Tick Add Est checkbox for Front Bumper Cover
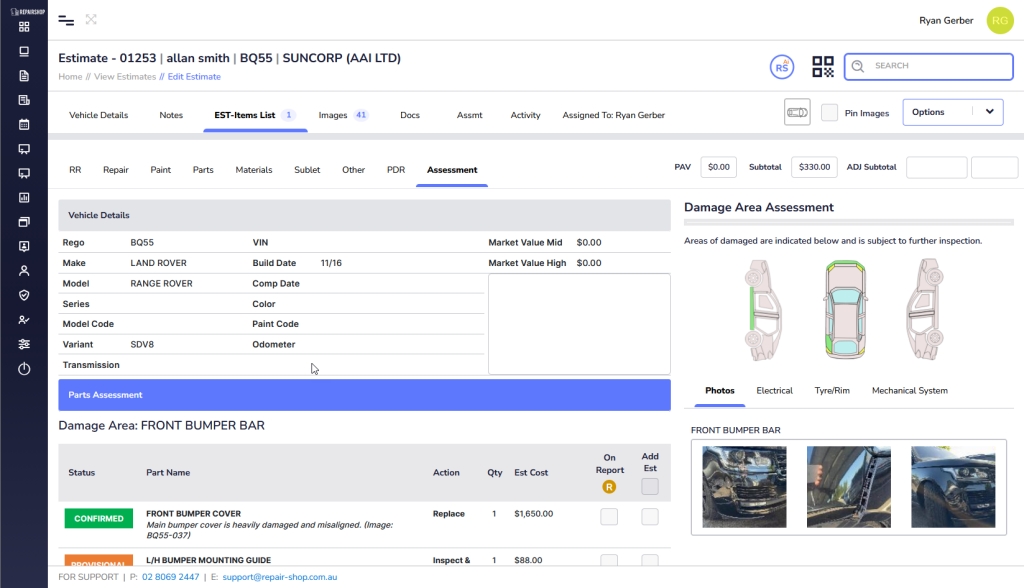1024x588 pixels. point(650,517)
